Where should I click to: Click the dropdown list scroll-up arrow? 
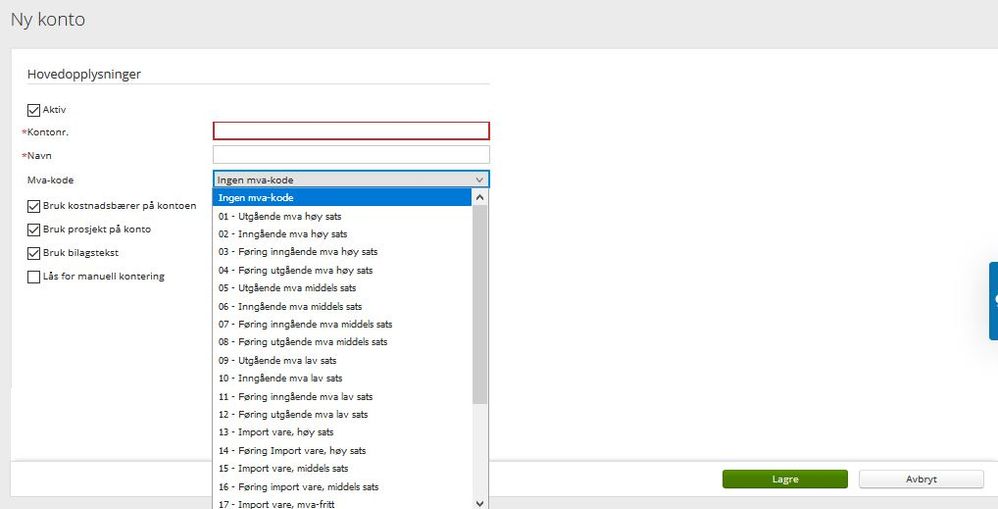(480, 197)
